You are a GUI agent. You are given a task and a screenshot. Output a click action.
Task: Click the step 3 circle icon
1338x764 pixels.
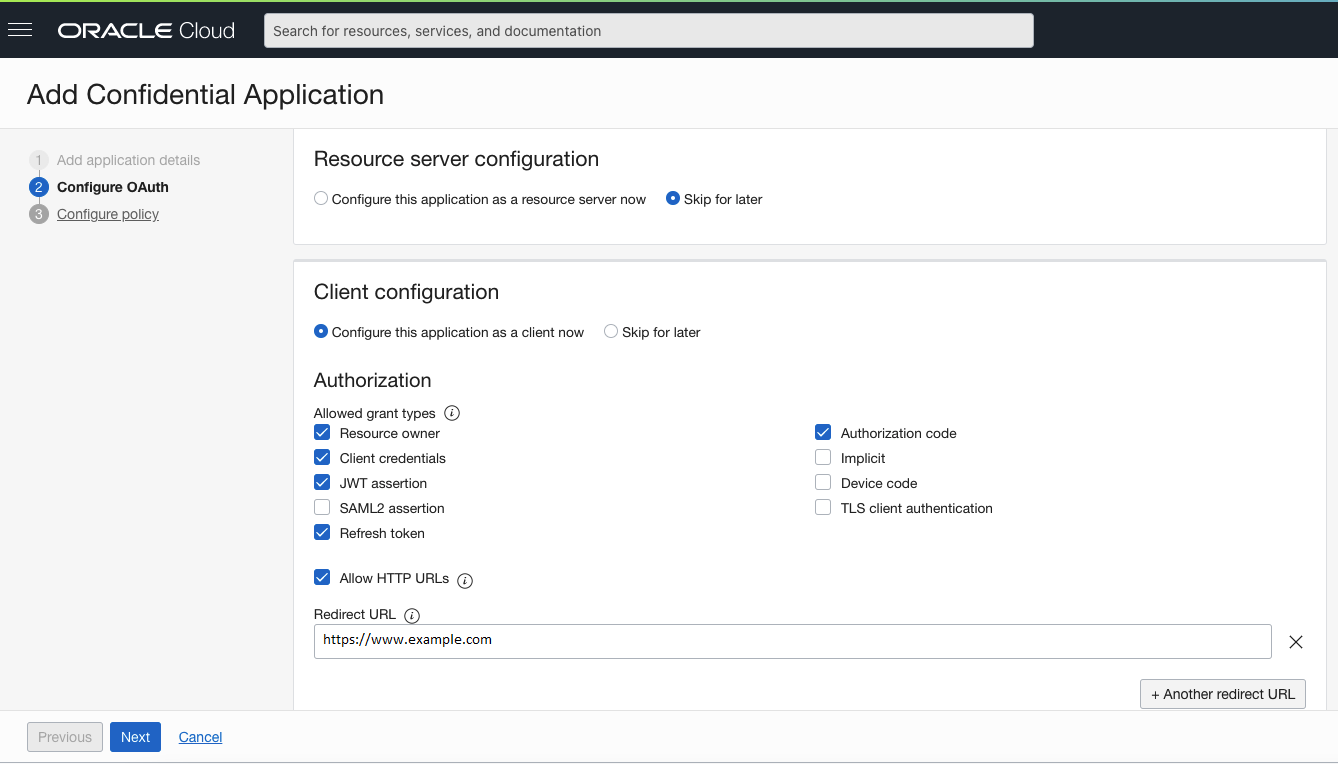[39, 214]
